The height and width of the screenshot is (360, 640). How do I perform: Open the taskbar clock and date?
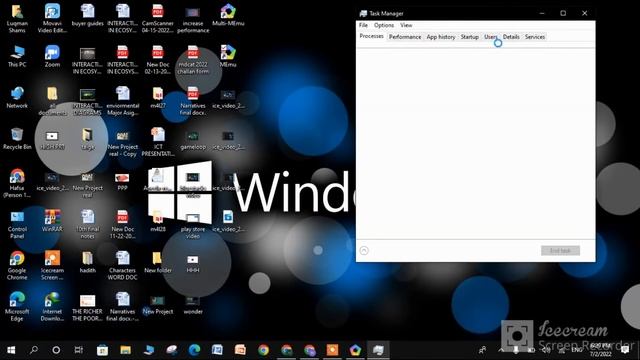point(601,350)
